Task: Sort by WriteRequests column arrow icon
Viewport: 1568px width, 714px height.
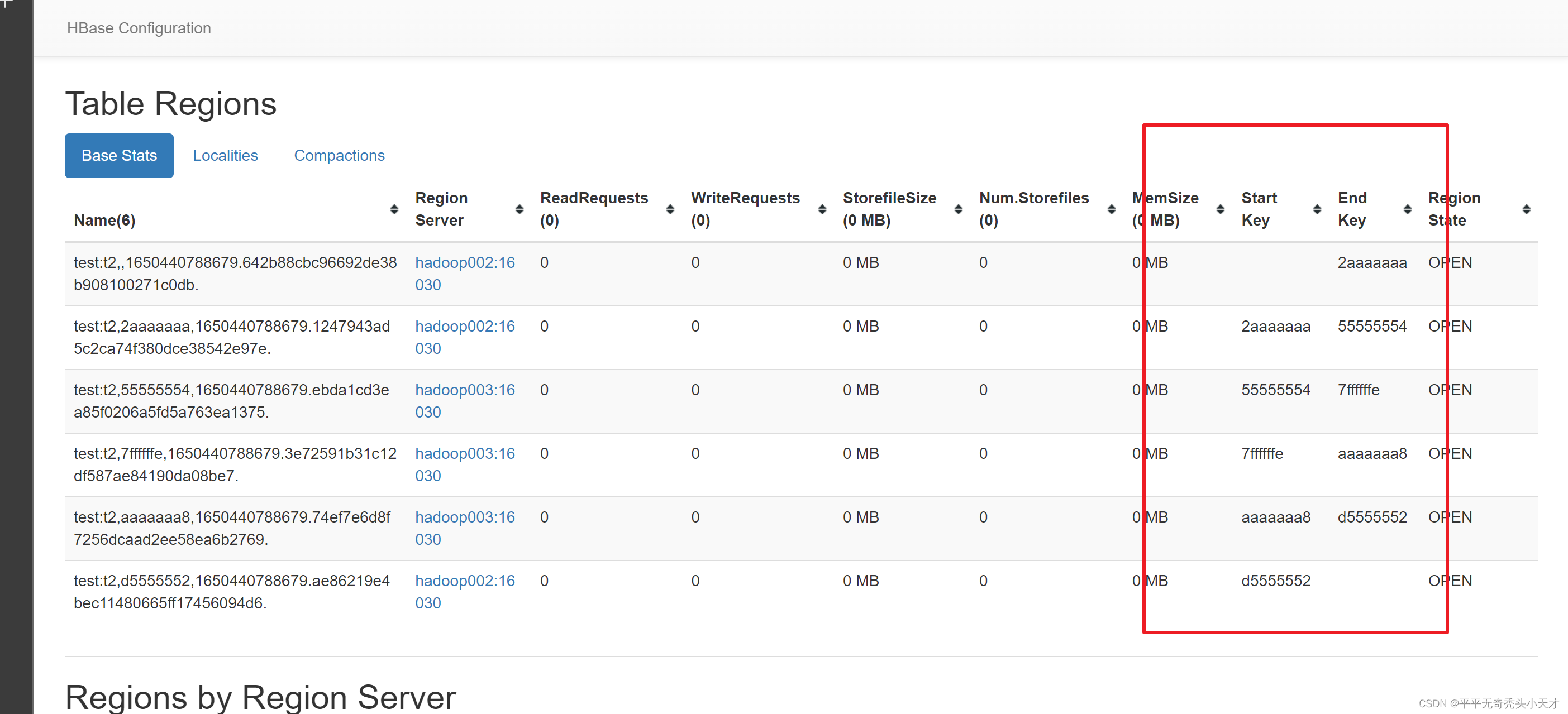Action: tap(822, 209)
